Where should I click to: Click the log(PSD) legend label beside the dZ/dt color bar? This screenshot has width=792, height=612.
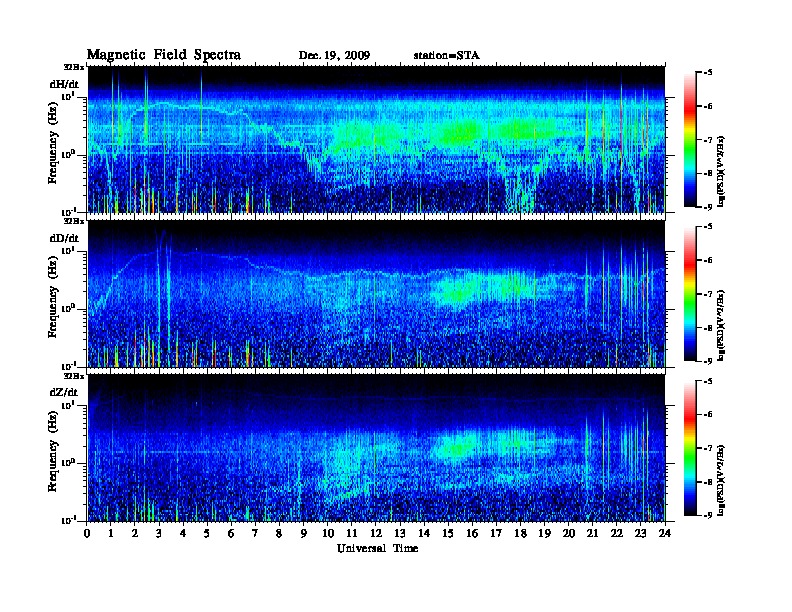point(722,480)
